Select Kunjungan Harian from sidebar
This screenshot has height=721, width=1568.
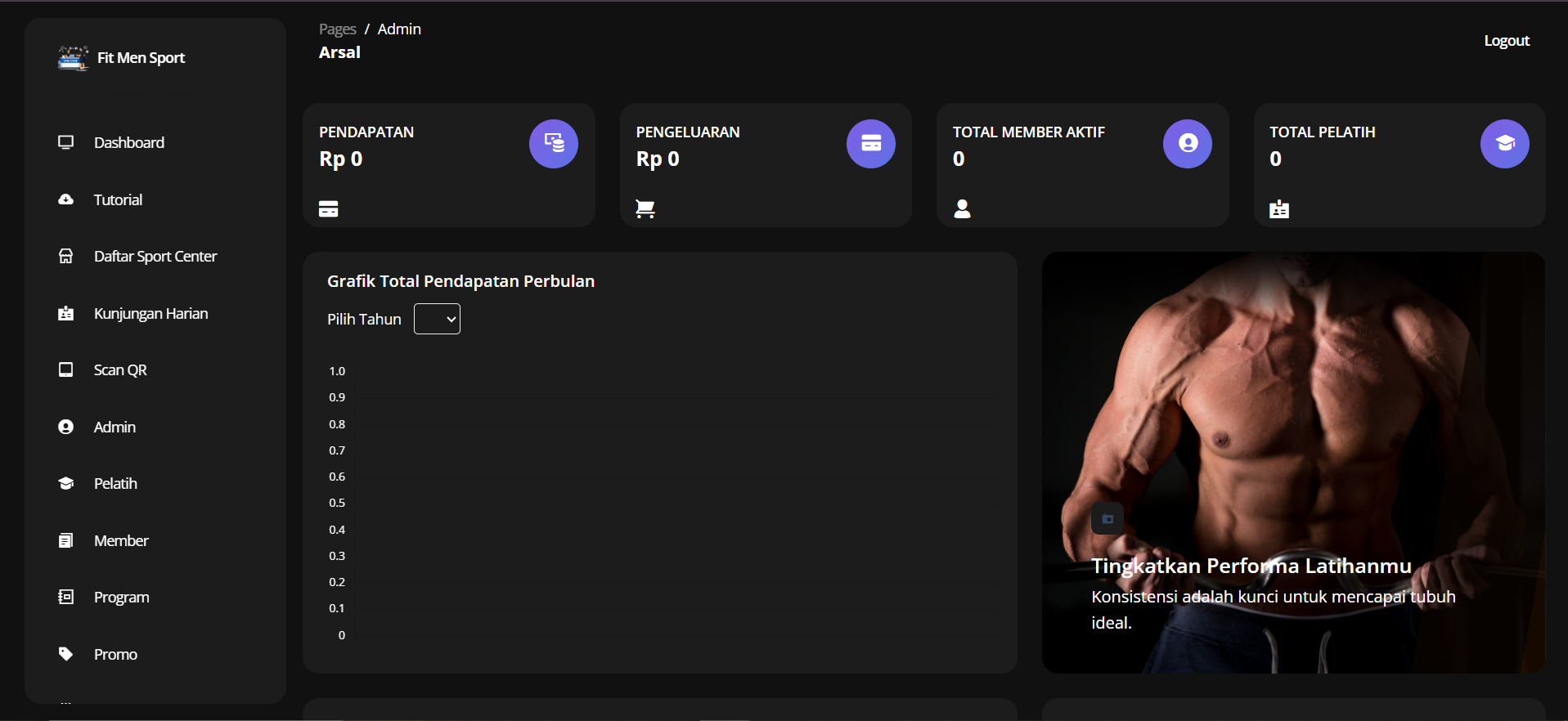pos(151,314)
